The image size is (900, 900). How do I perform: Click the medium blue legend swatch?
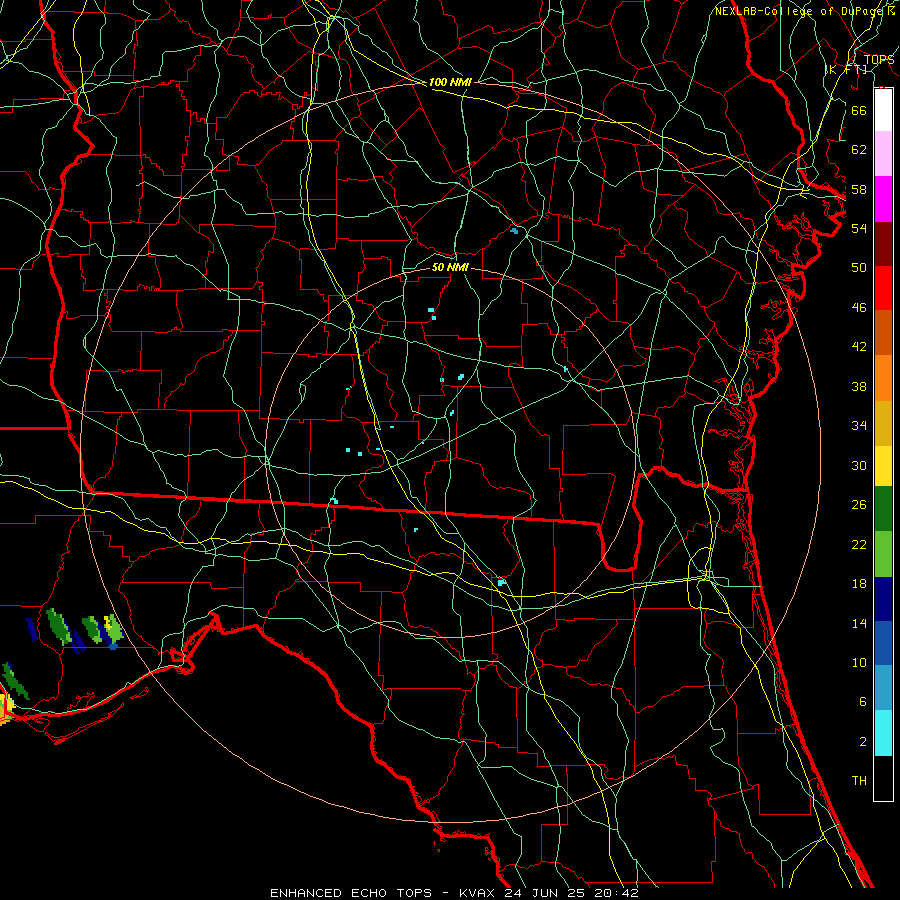(883, 643)
